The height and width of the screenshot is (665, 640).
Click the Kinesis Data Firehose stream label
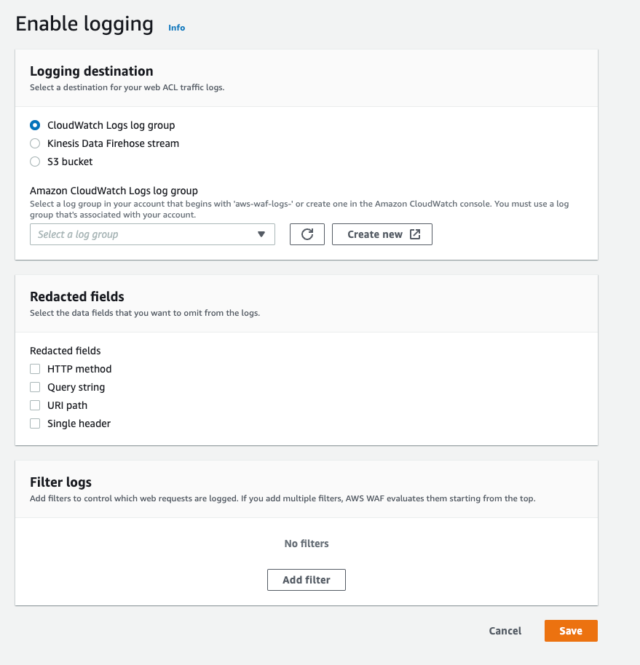coord(113,143)
